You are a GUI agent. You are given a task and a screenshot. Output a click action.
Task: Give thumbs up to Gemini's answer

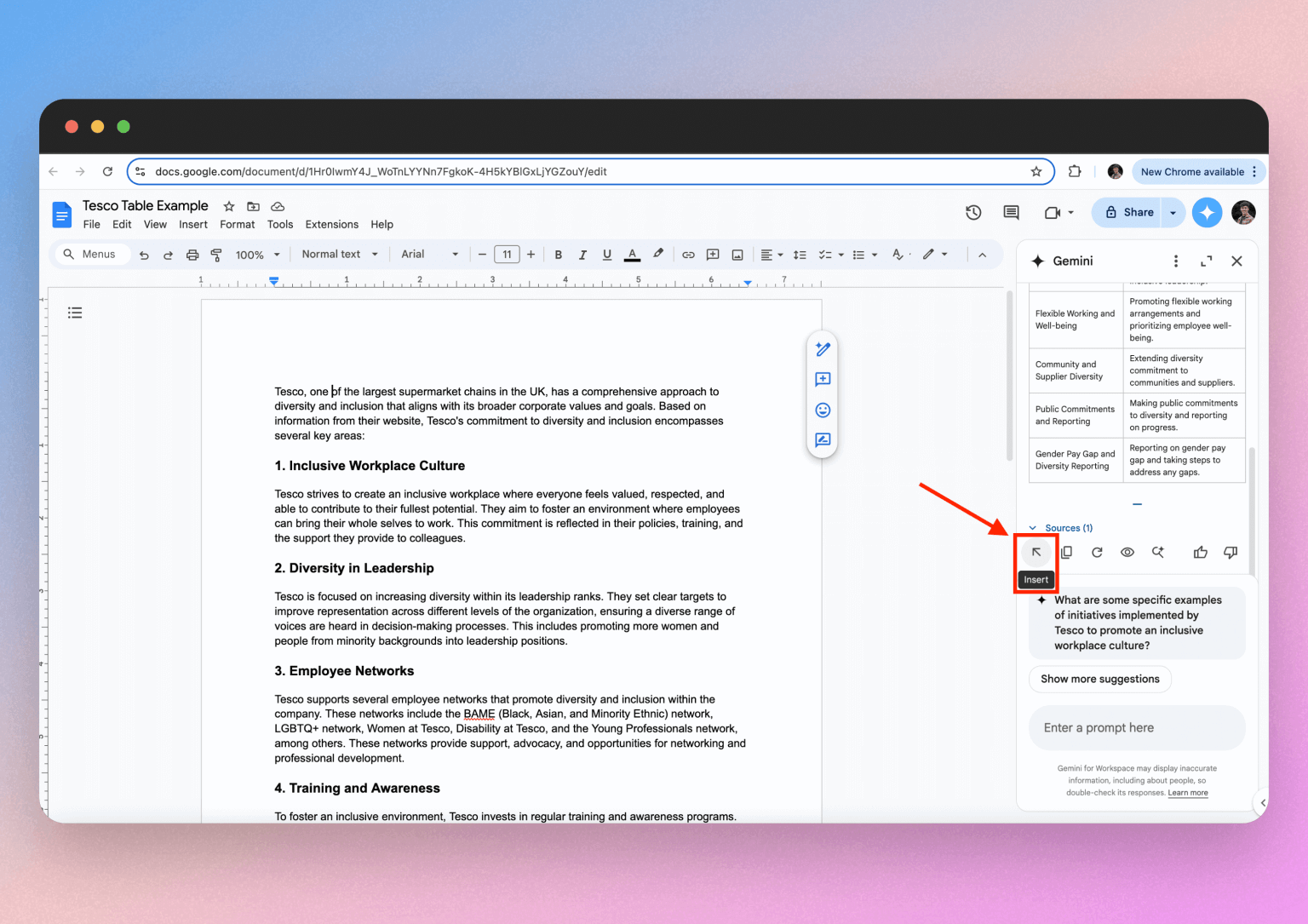[1200, 552]
